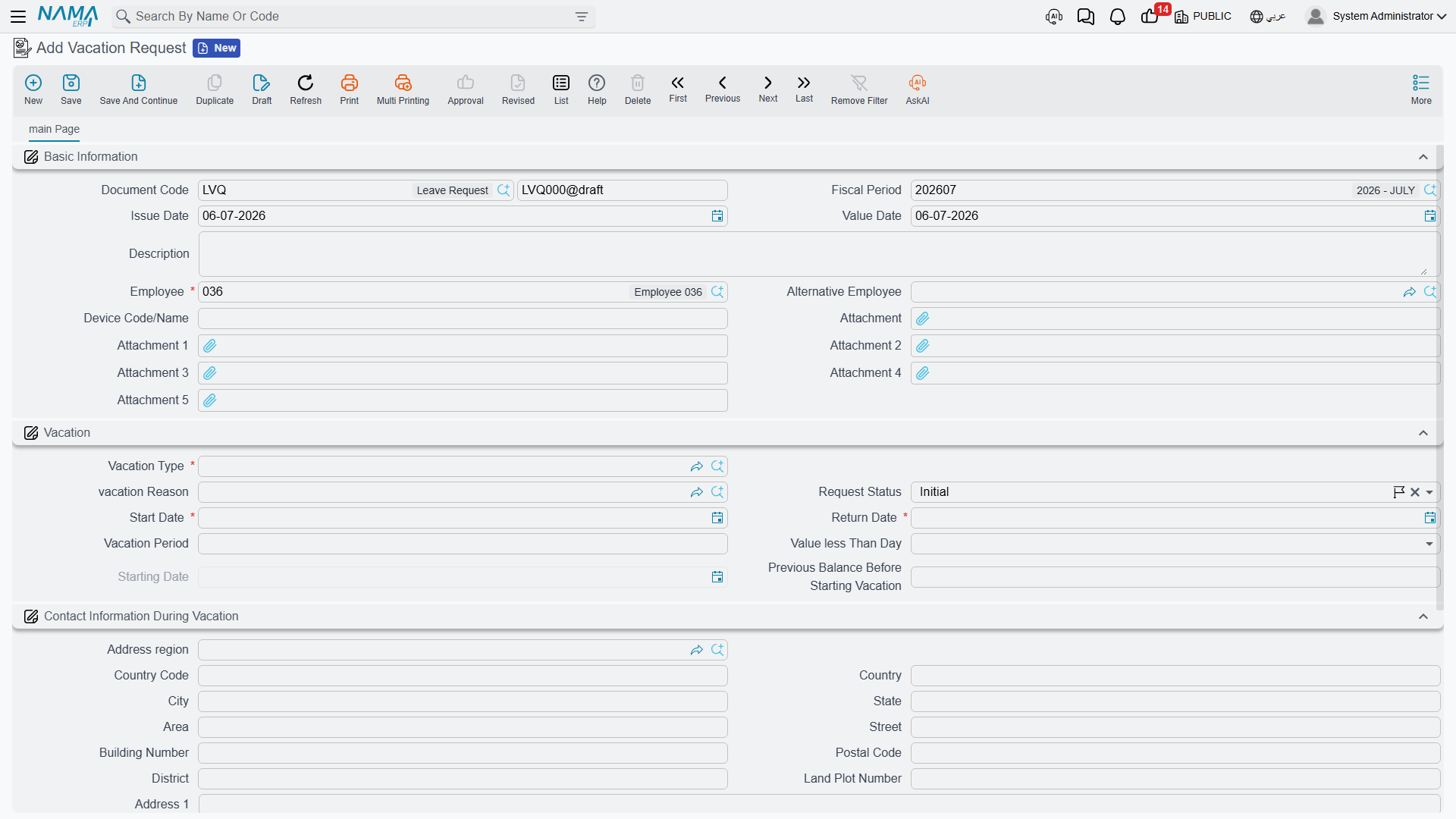Open the List view
This screenshot has height=819, width=1456.
pos(561,89)
